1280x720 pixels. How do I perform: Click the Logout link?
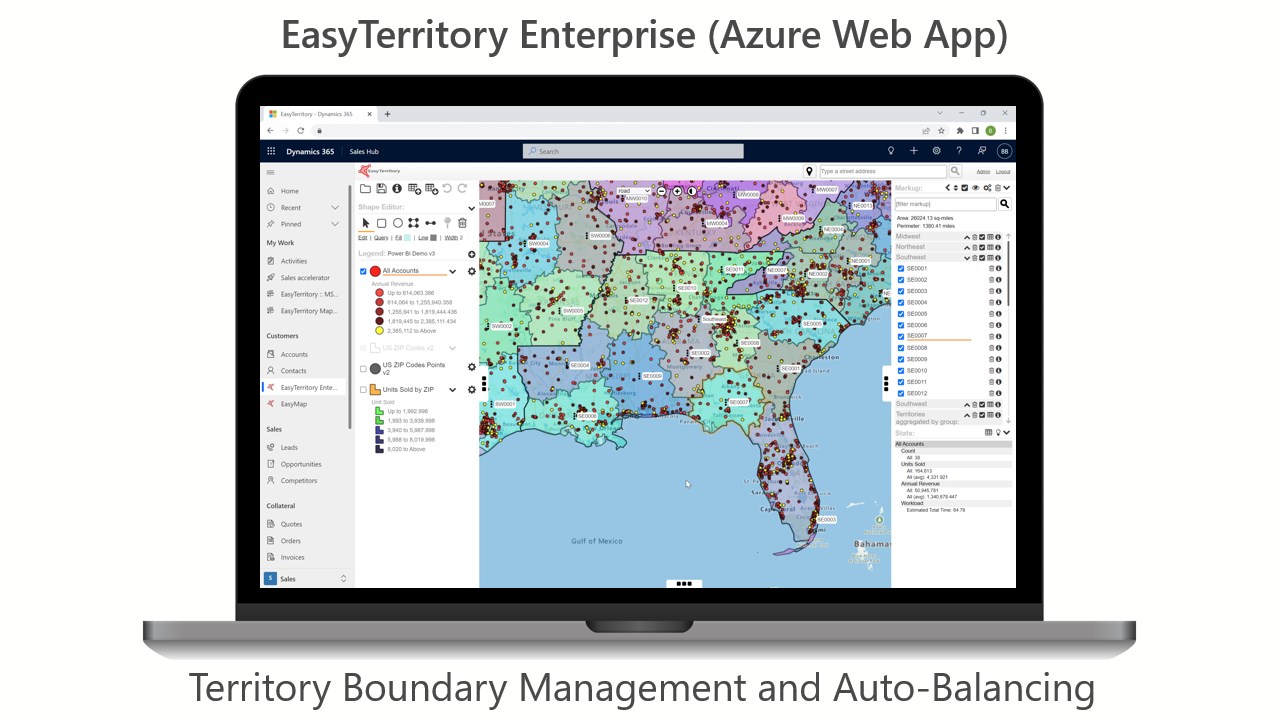tap(1003, 172)
